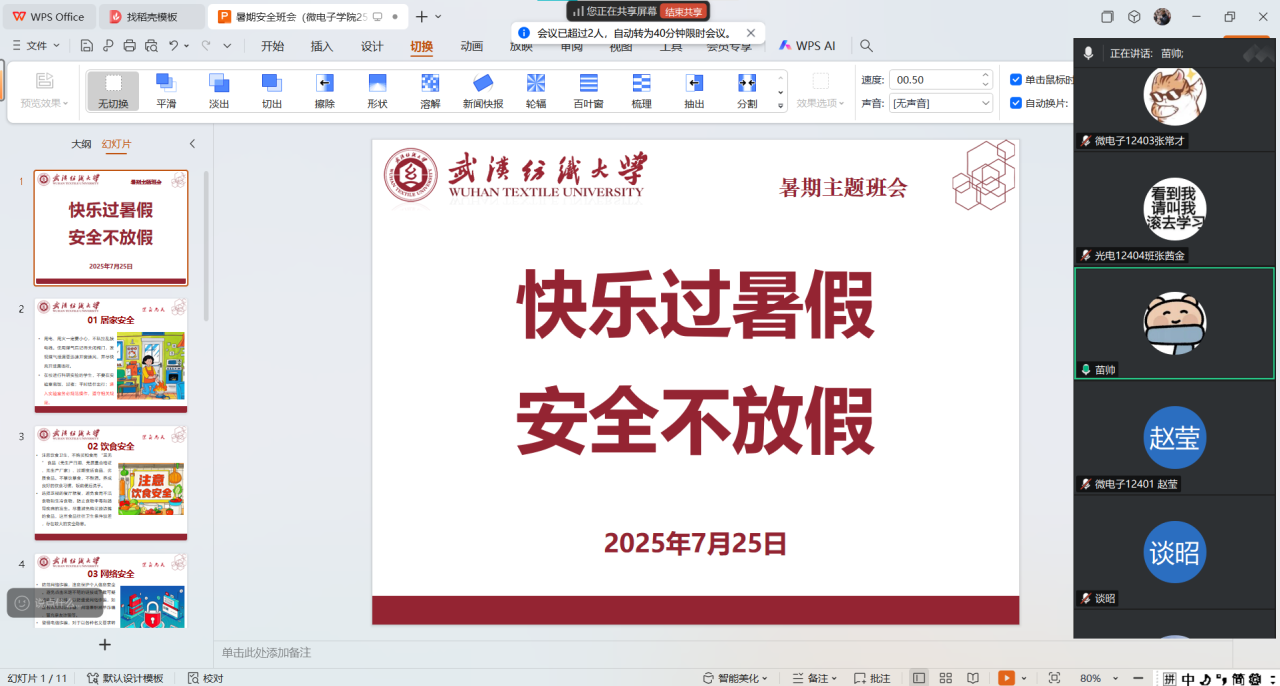Click the save icon in quick toolbar
1280x686 pixels.
[x=87, y=46]
